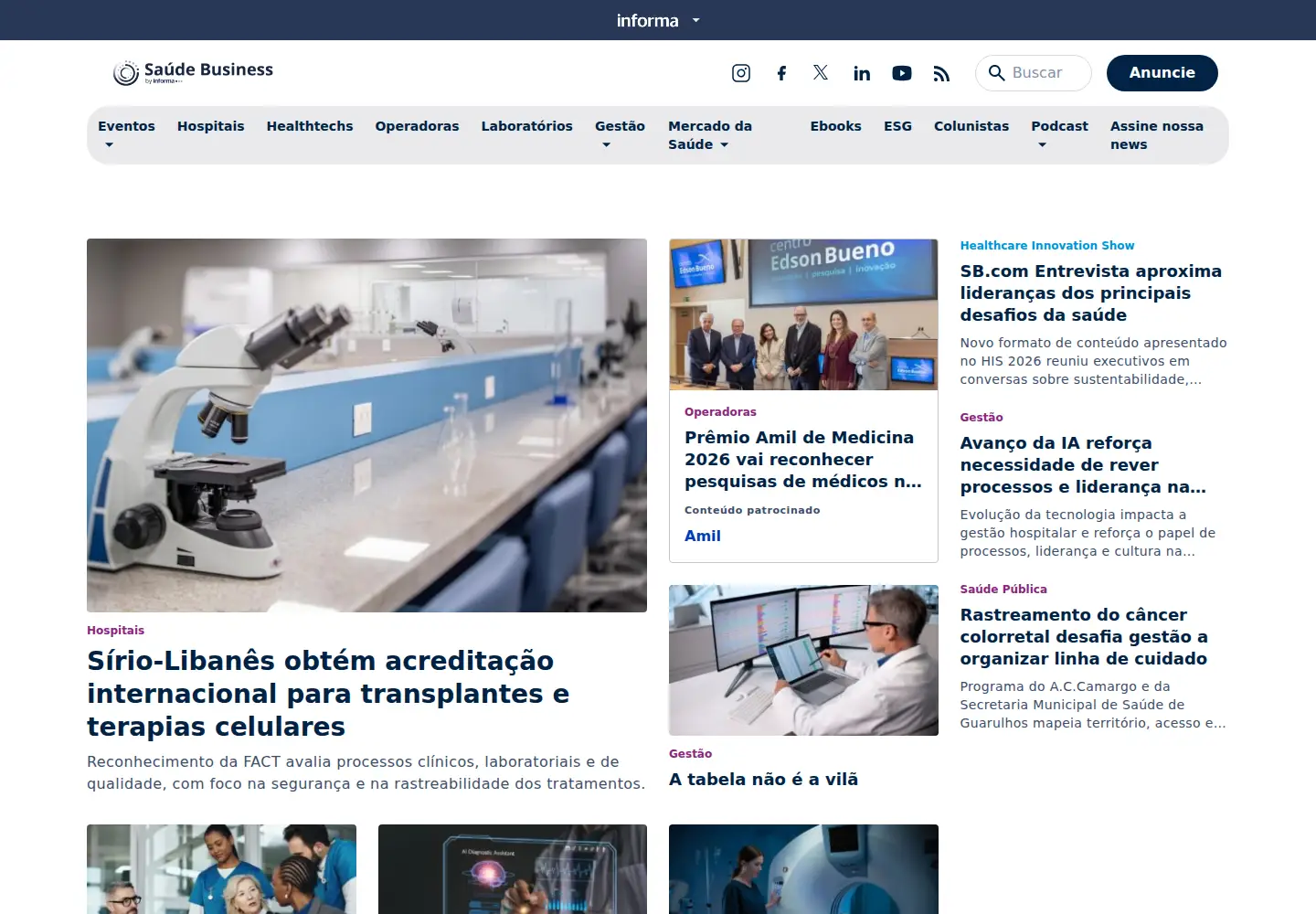Viewport: 1316px width, 914px height.
Task: Expand the Mercado da Saúde menu arrow
Action: (x=724, y=145)
